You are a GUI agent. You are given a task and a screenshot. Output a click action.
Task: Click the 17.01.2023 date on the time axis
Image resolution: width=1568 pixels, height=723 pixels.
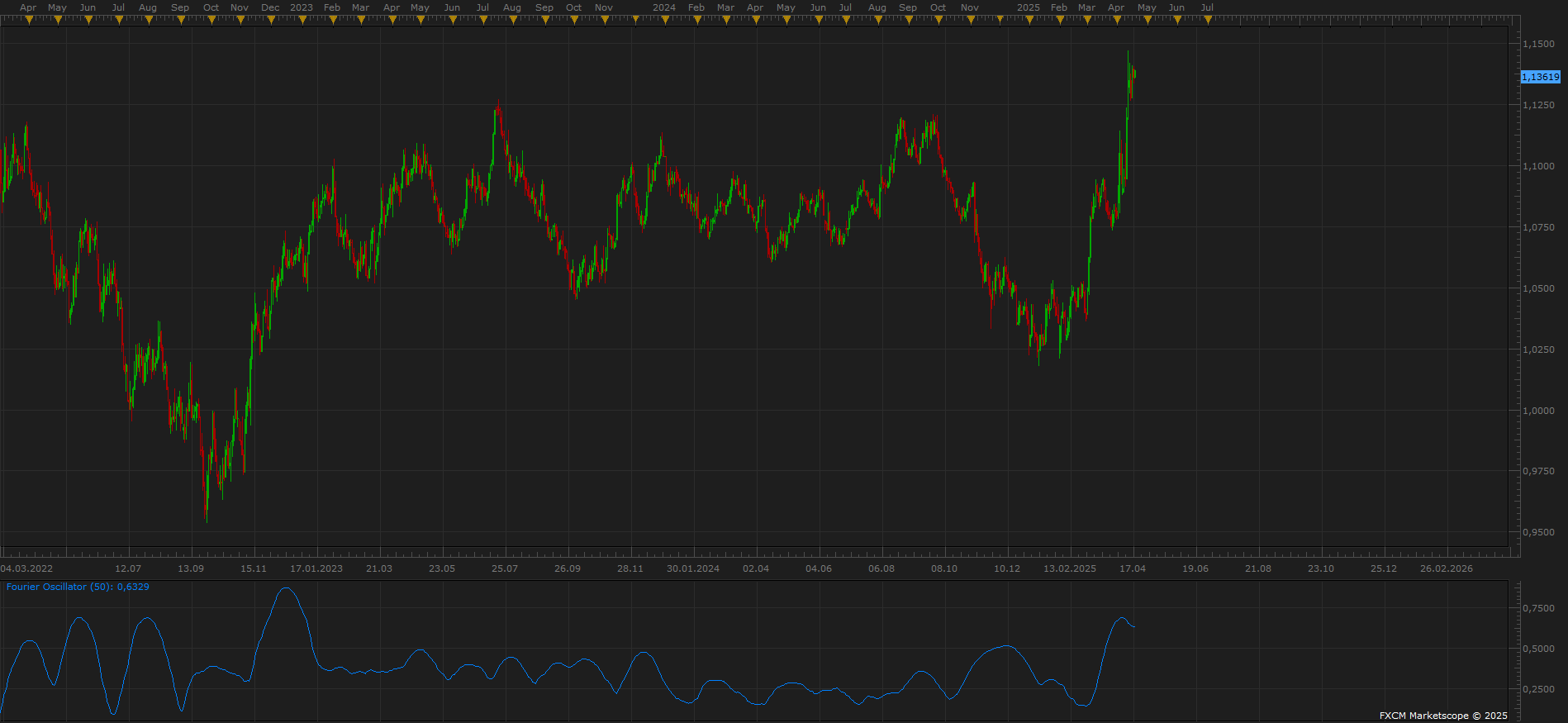click(316, 568)
